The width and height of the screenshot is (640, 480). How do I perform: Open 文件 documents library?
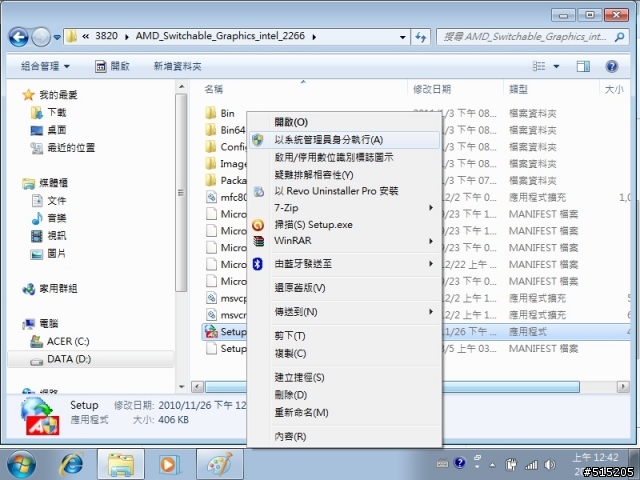[48, 200]
